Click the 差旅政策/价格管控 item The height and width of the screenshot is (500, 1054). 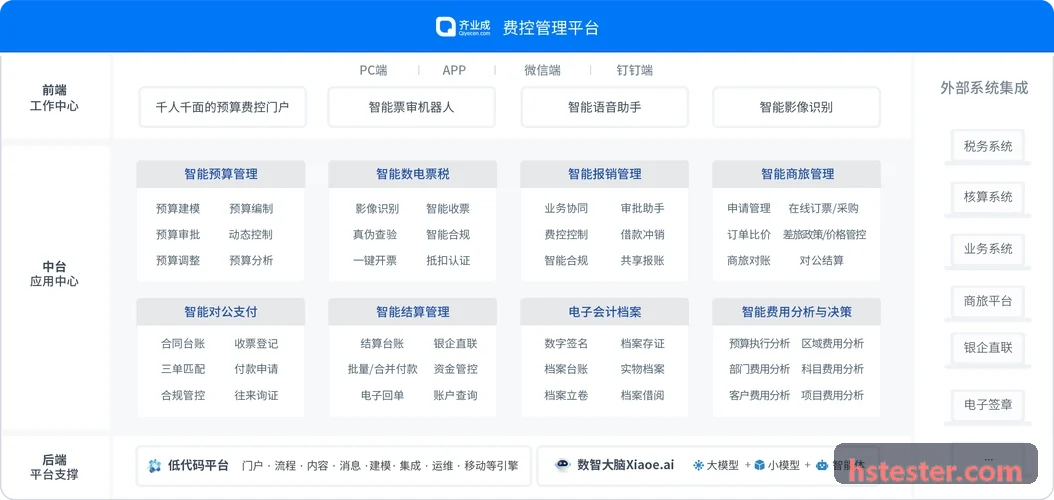pos(824,235)
